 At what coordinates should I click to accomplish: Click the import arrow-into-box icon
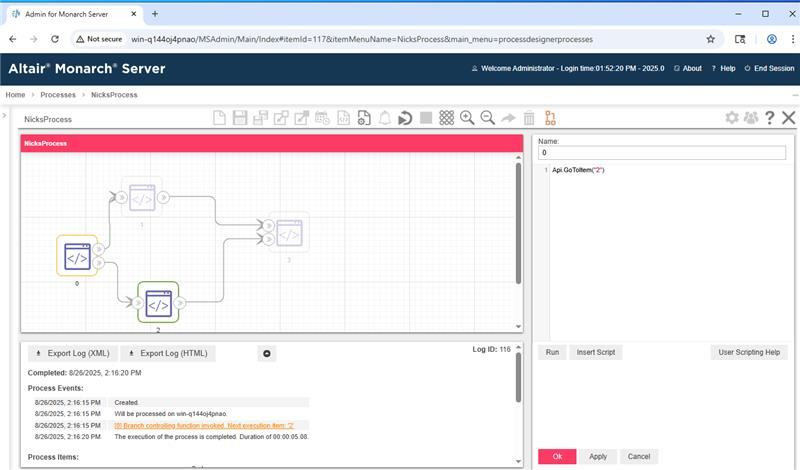coord(281,118)
